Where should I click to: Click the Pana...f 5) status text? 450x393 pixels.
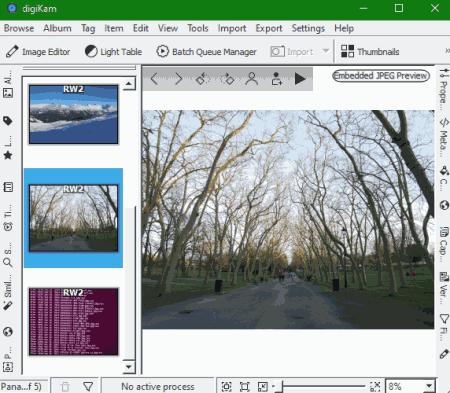click(x=21, y=387)
